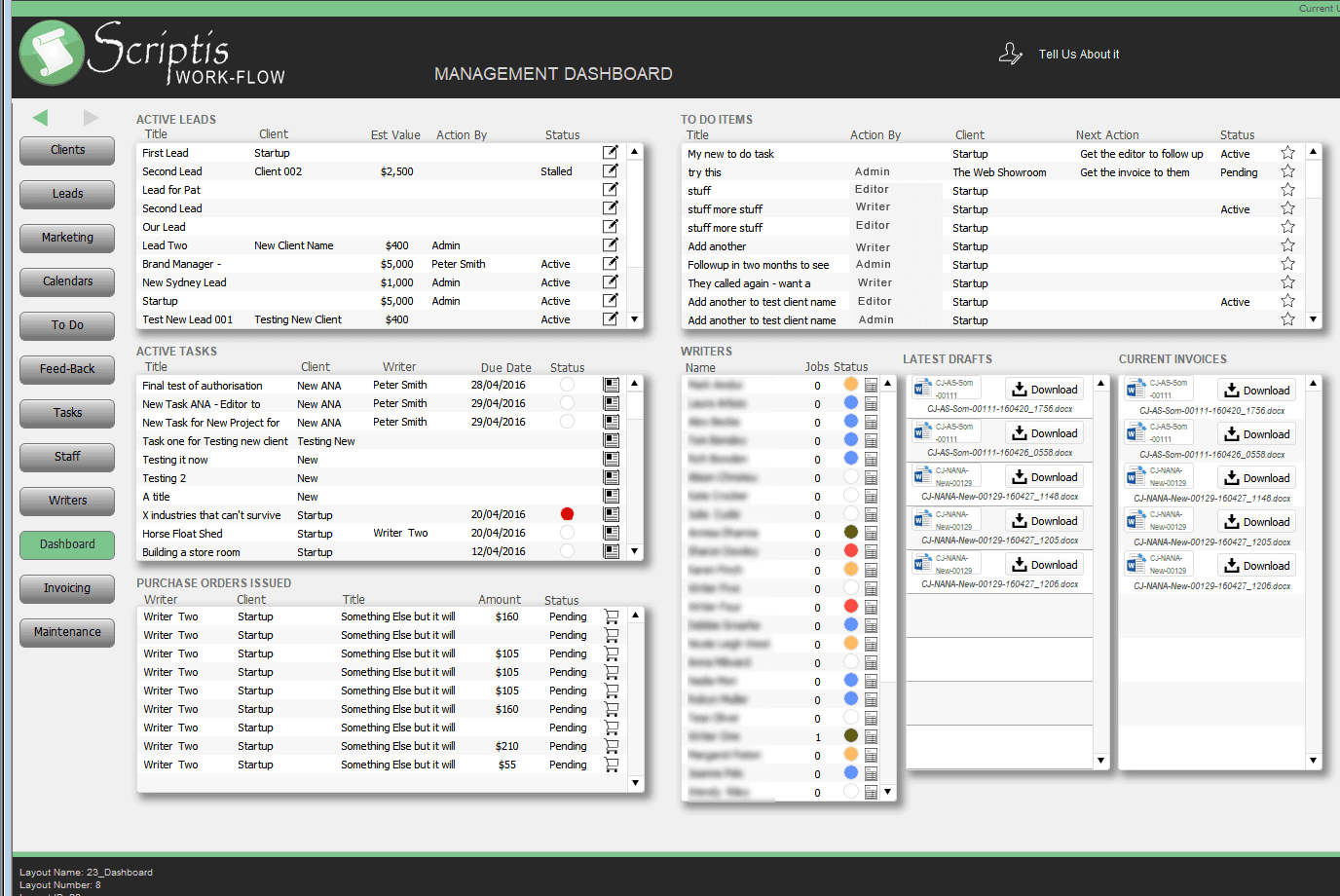Click olive status dot for writer with 1 job

pos(850,735)
